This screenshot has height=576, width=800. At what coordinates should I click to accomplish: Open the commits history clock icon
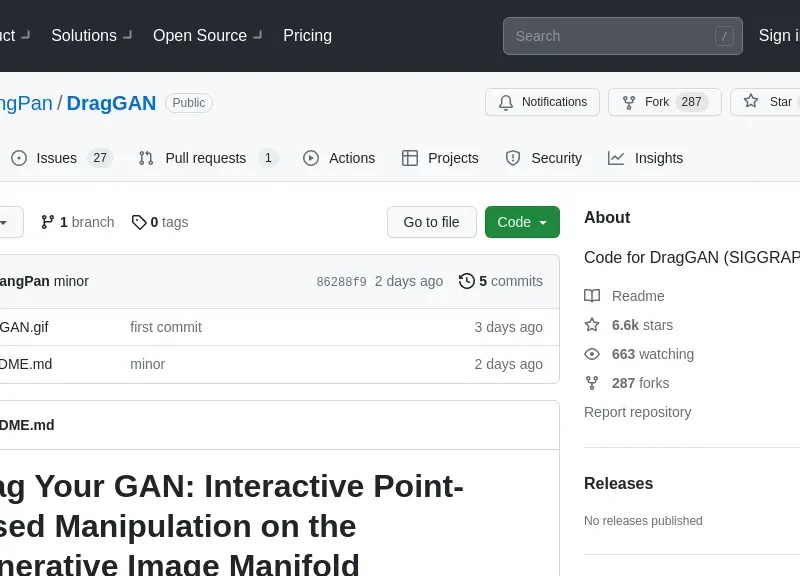coord(467,281)
